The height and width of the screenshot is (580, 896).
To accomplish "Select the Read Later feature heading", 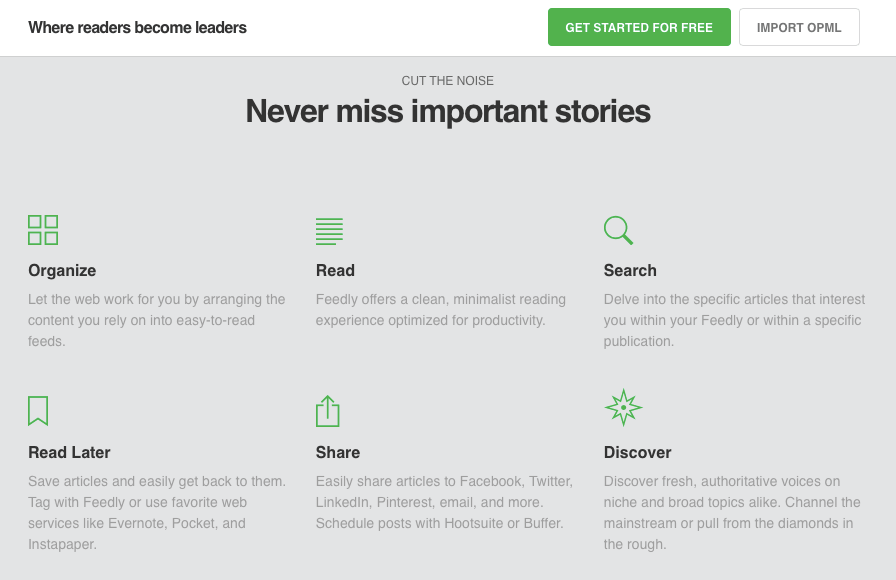I will coord(69,452).
